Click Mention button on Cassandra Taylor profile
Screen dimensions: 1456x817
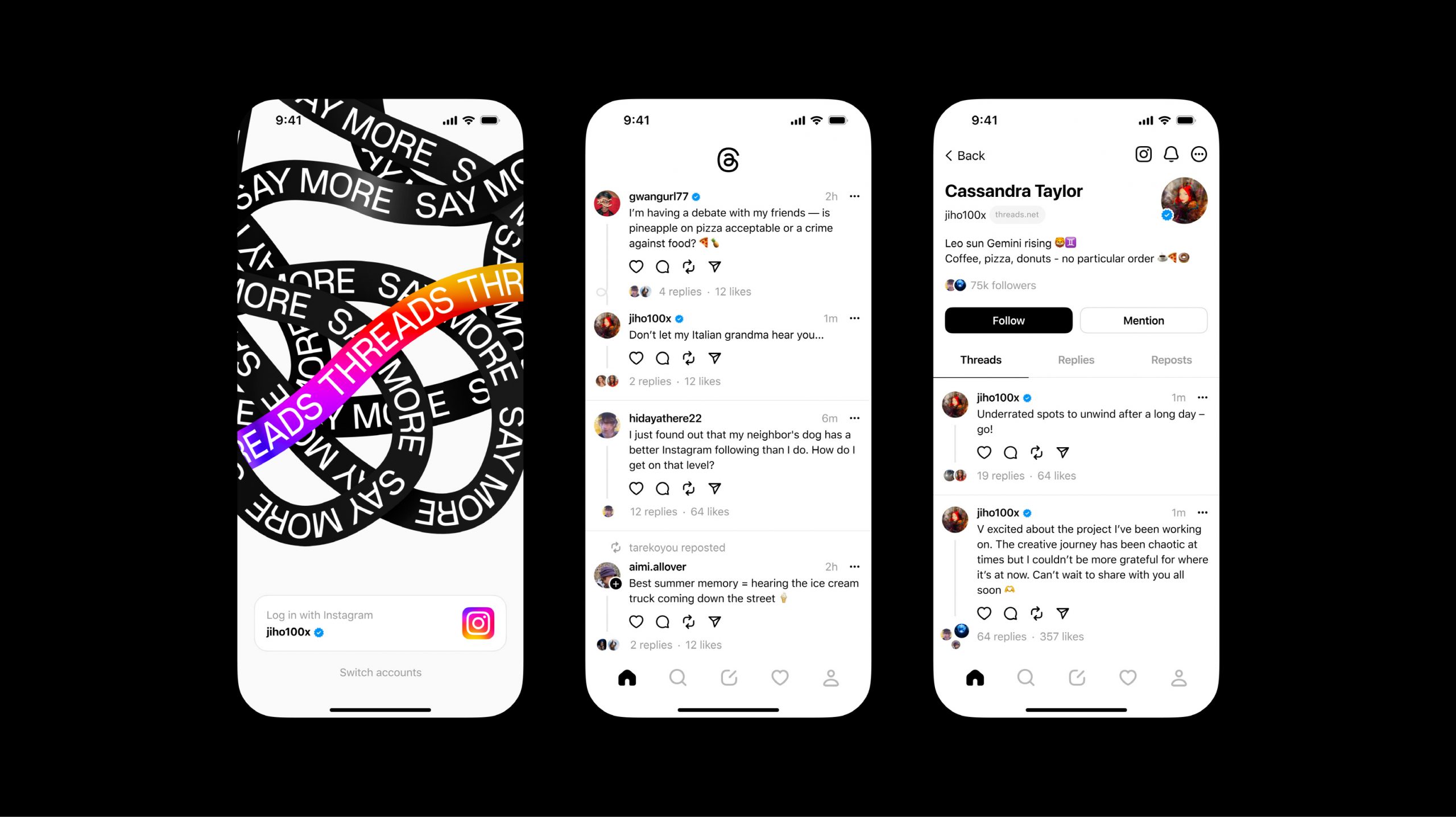point(1143,320)
